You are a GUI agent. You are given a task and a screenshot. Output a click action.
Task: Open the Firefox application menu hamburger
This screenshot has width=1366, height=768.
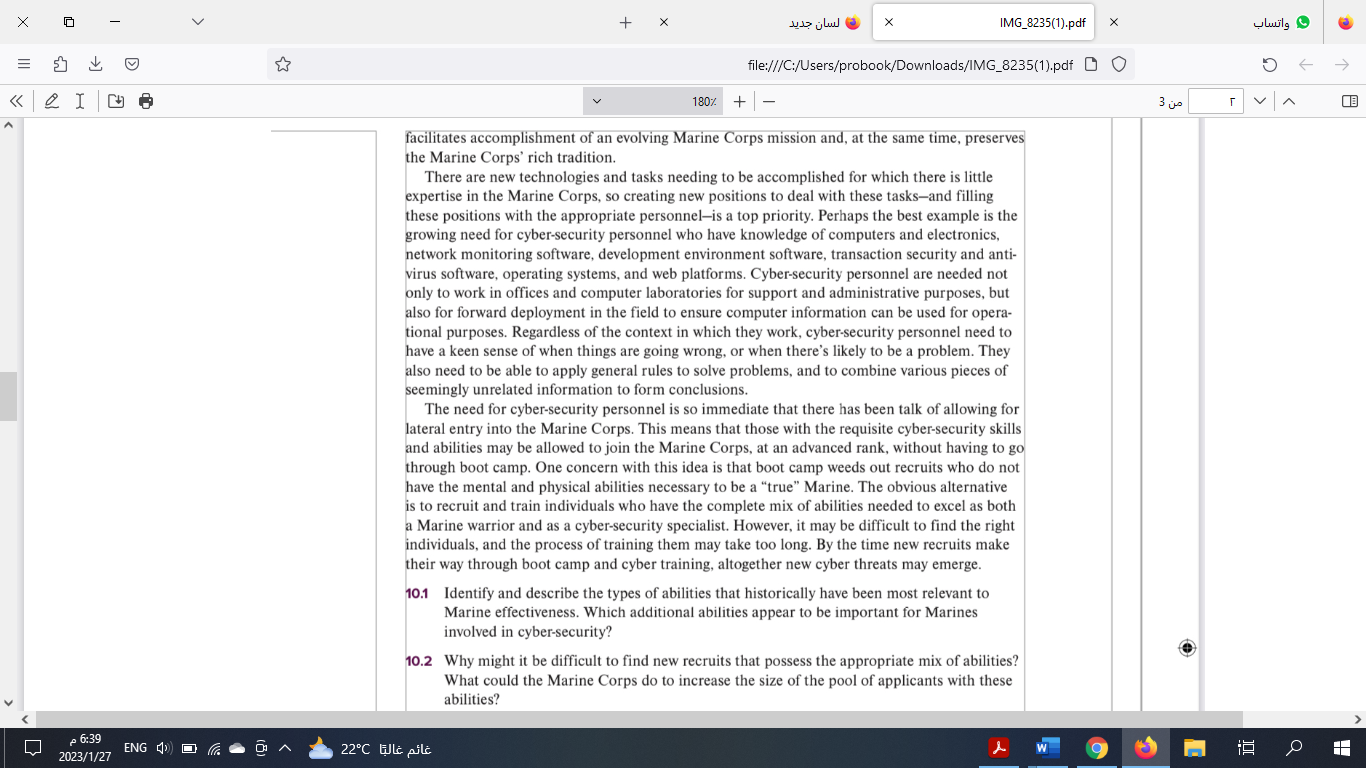[x=24, y=64]
